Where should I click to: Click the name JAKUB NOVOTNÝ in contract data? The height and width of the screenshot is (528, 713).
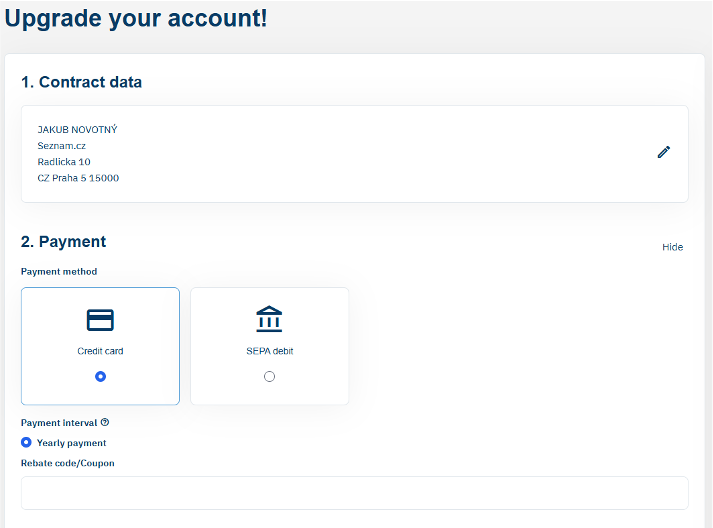coord(77,130)
